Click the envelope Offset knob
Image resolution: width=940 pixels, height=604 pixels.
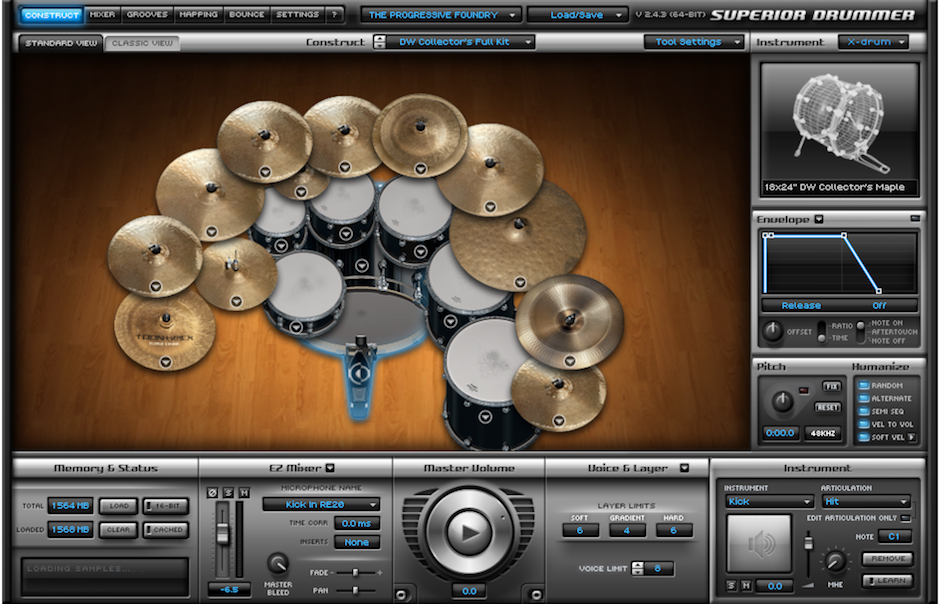tap(773, 331)
